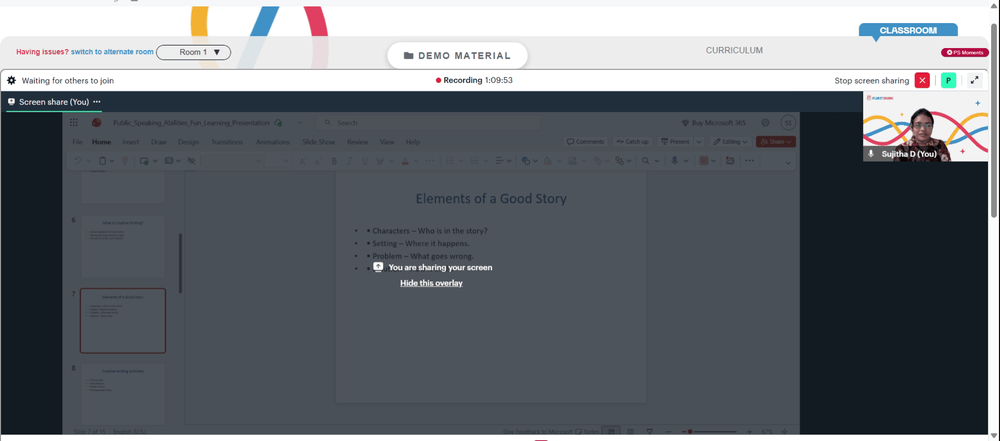
Task: Click the PowerPoint Search field
Action: tap(429, 123)
